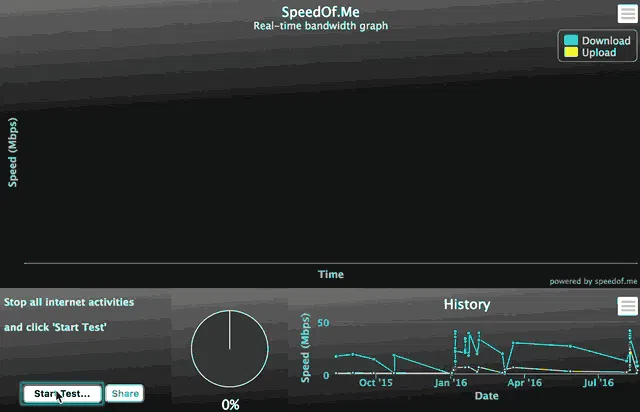
Task: Open the bandwidth graph hamburger menu
Action: [x=627, y=14]
